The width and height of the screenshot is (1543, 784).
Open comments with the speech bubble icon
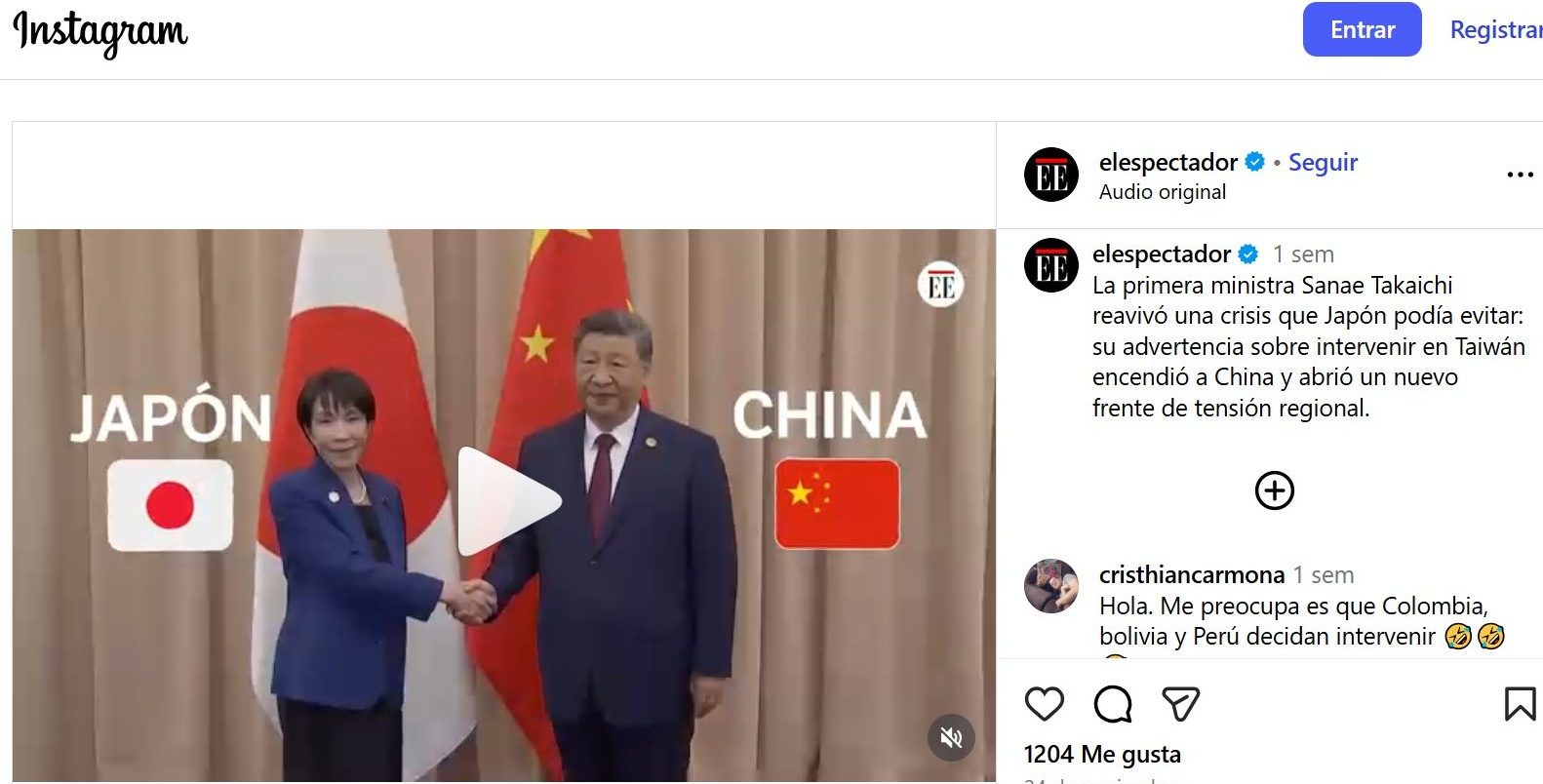(1113, 704)
